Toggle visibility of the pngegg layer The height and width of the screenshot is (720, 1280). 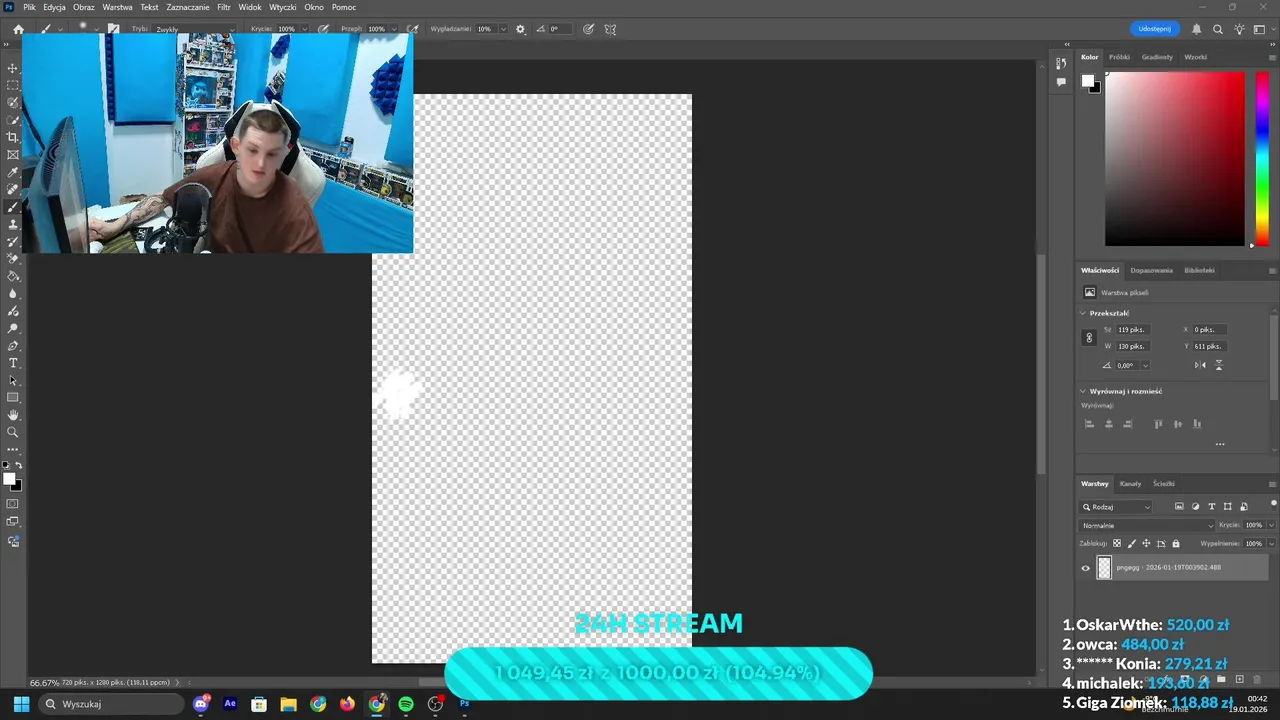tap(1085, 568)
